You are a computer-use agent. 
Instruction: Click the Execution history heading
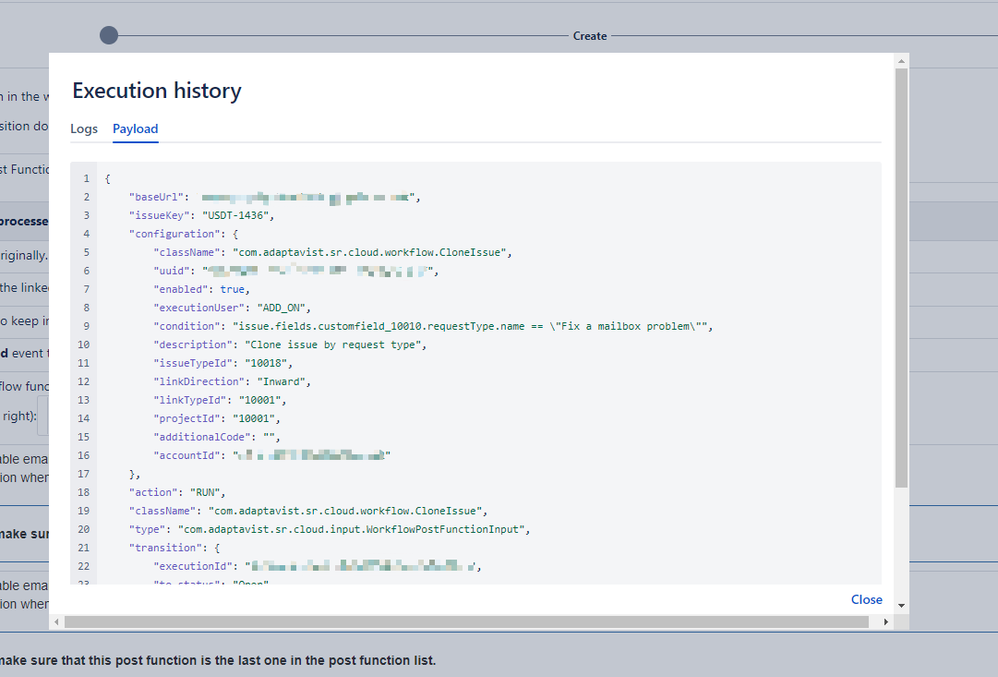(x=157, y=90)
